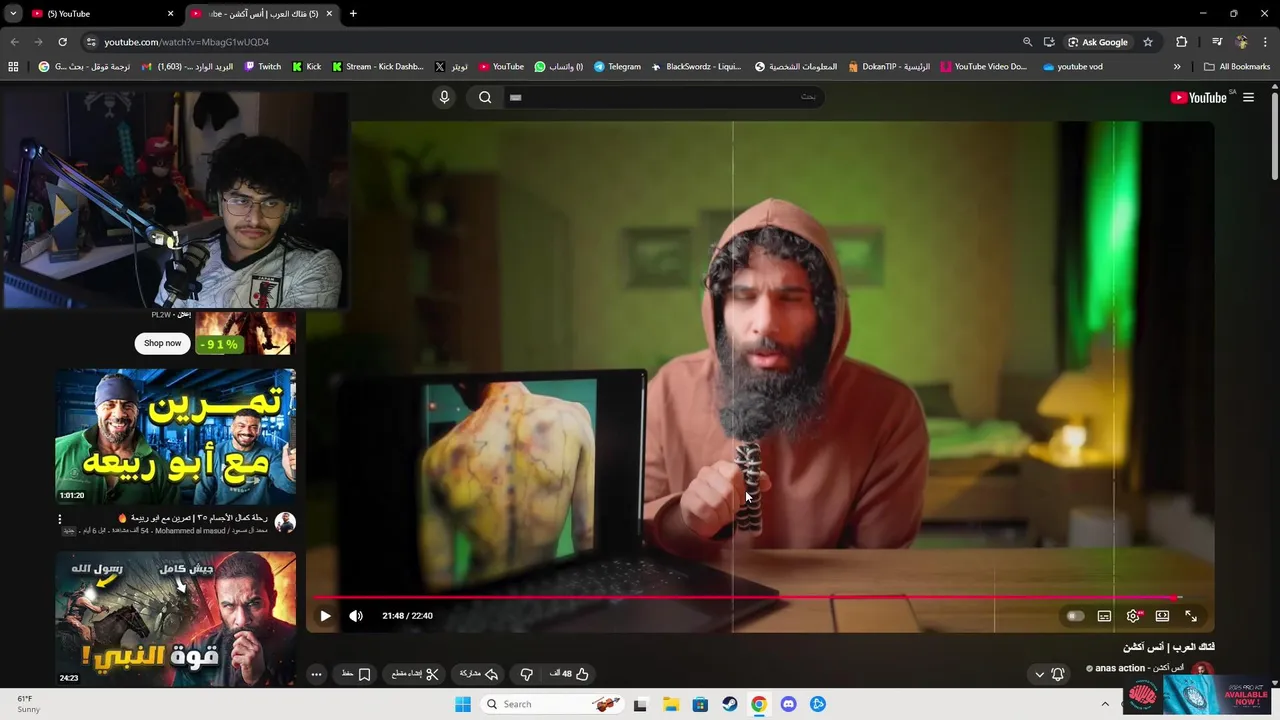Open the anas action channel link

(1121, 668)
